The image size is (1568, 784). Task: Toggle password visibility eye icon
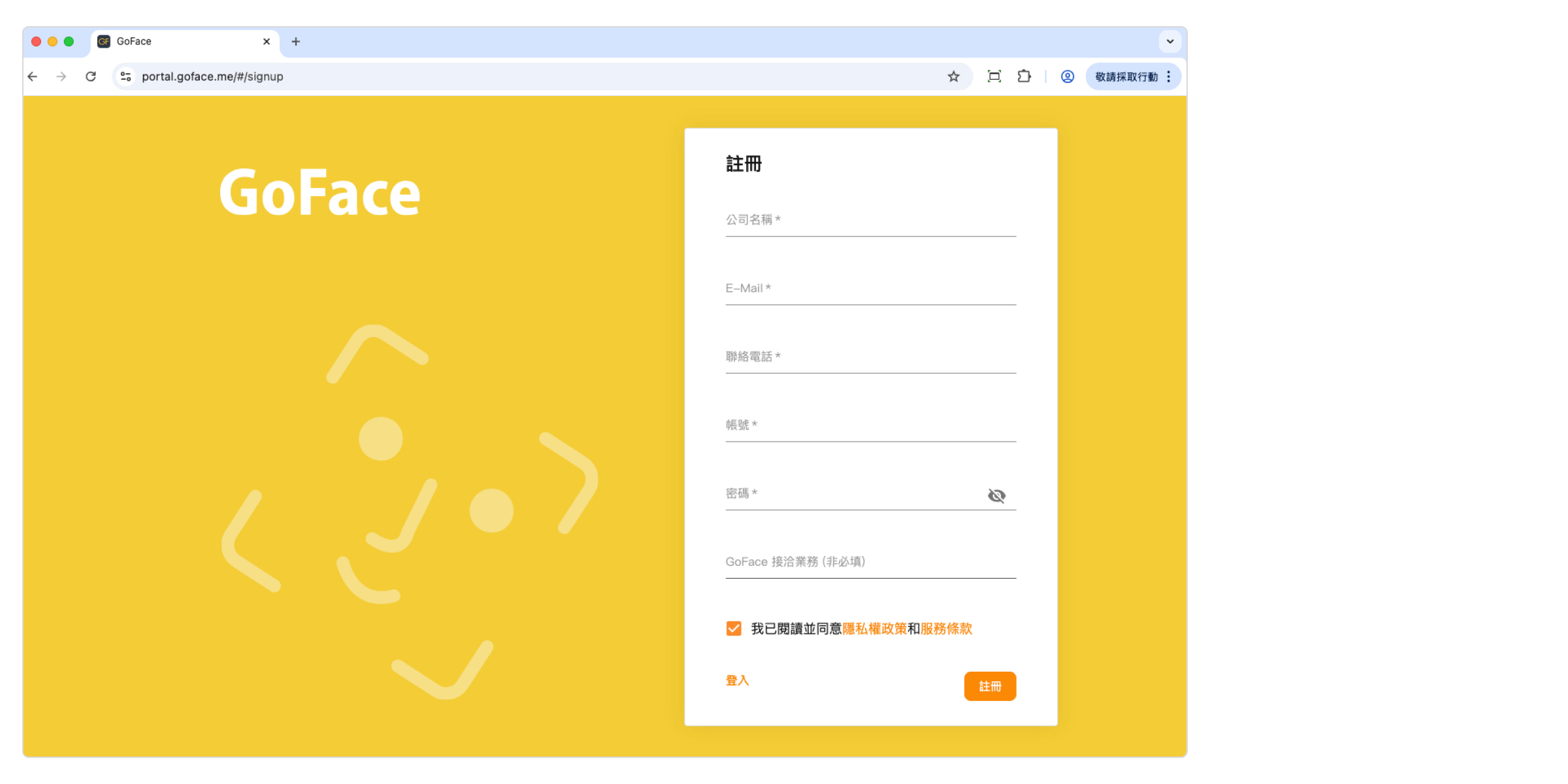point(996,496)
